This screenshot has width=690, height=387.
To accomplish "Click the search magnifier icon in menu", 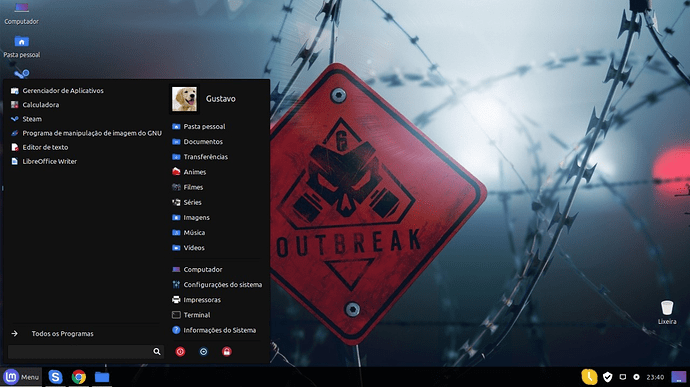I will [157, 351].
